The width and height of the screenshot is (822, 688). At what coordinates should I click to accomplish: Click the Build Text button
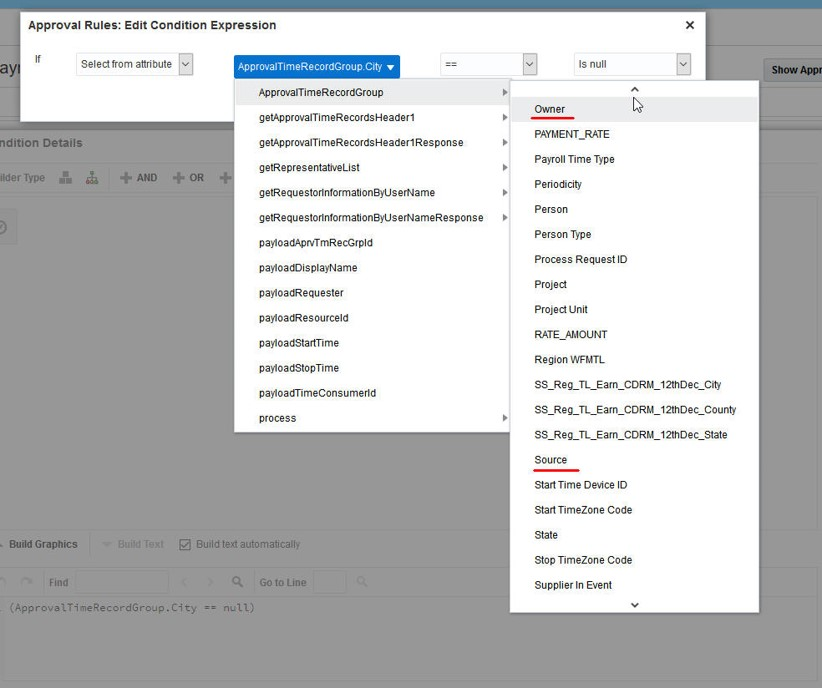[133, 544]
